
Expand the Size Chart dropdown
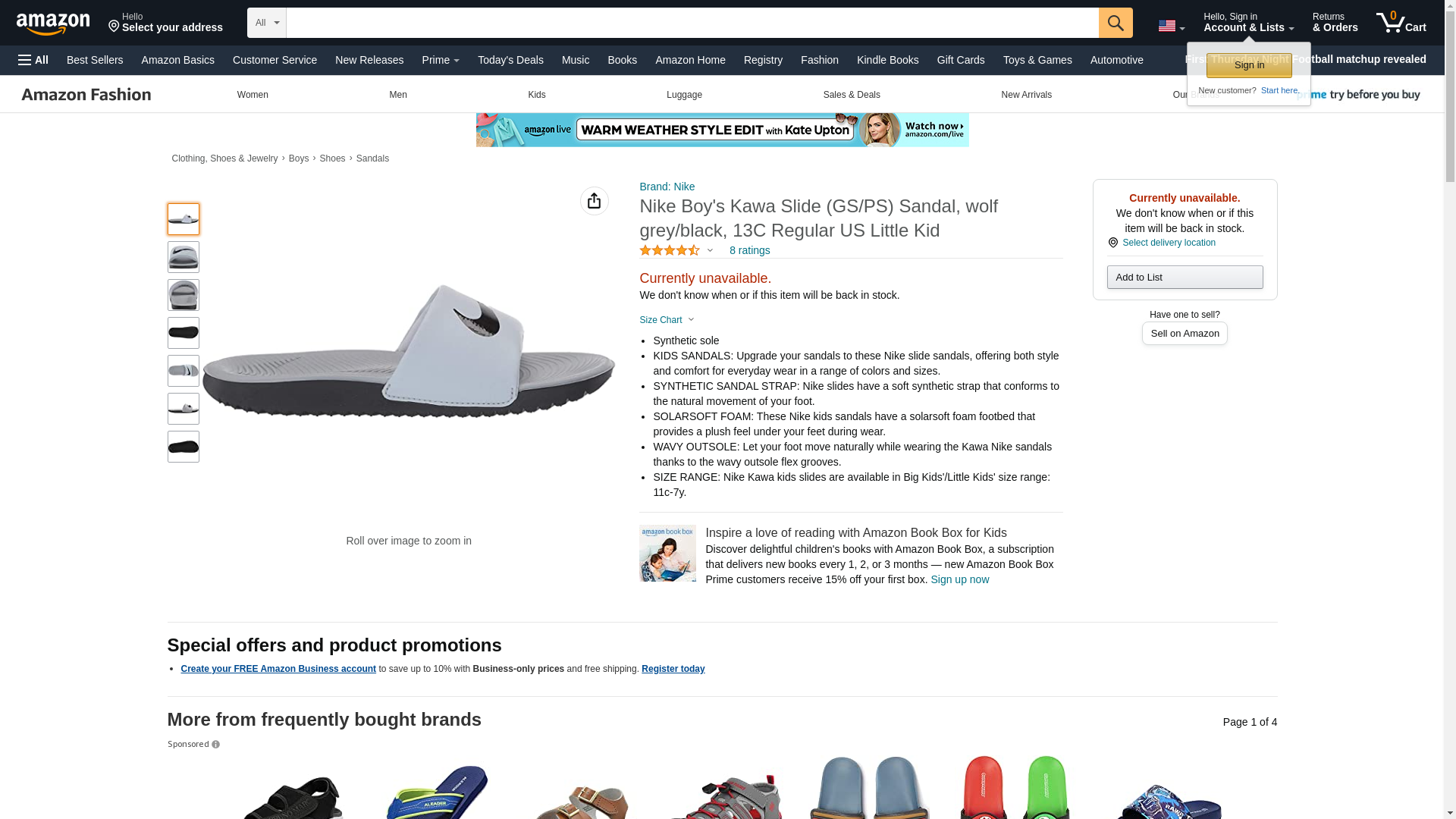[x=667, y=320]
